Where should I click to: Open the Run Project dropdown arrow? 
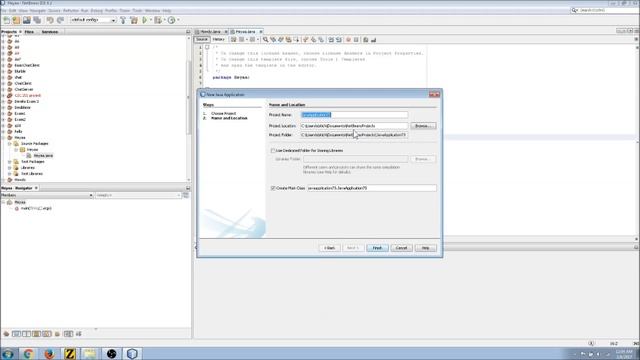coord(150,20)
